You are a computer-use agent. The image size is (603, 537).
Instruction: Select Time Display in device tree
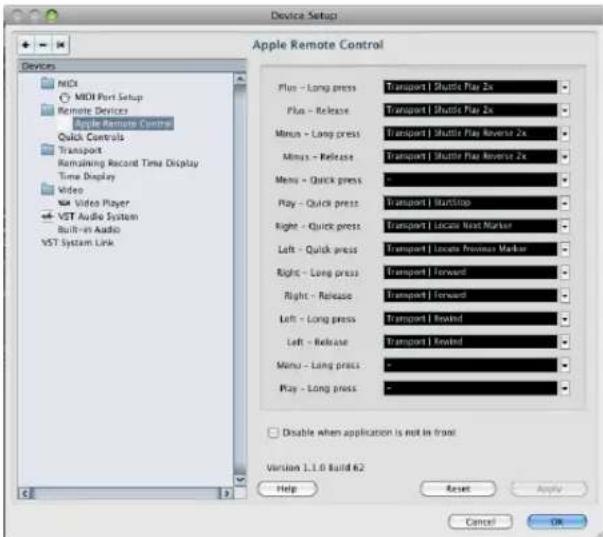coord(87,176)
